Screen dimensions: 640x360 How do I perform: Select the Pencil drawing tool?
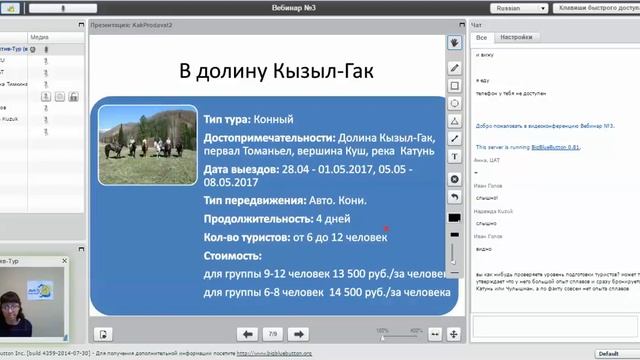454,68
